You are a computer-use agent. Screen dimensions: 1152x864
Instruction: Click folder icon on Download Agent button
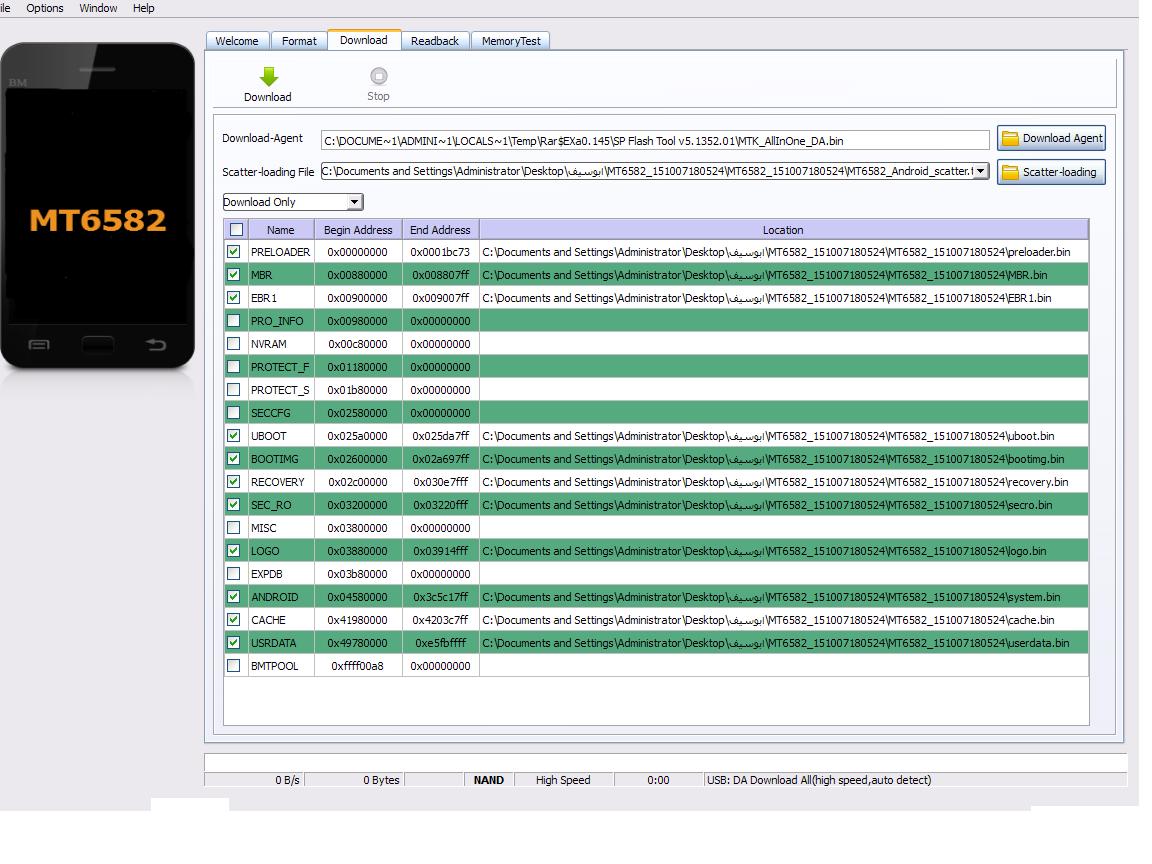click(x=1010, y=138)
